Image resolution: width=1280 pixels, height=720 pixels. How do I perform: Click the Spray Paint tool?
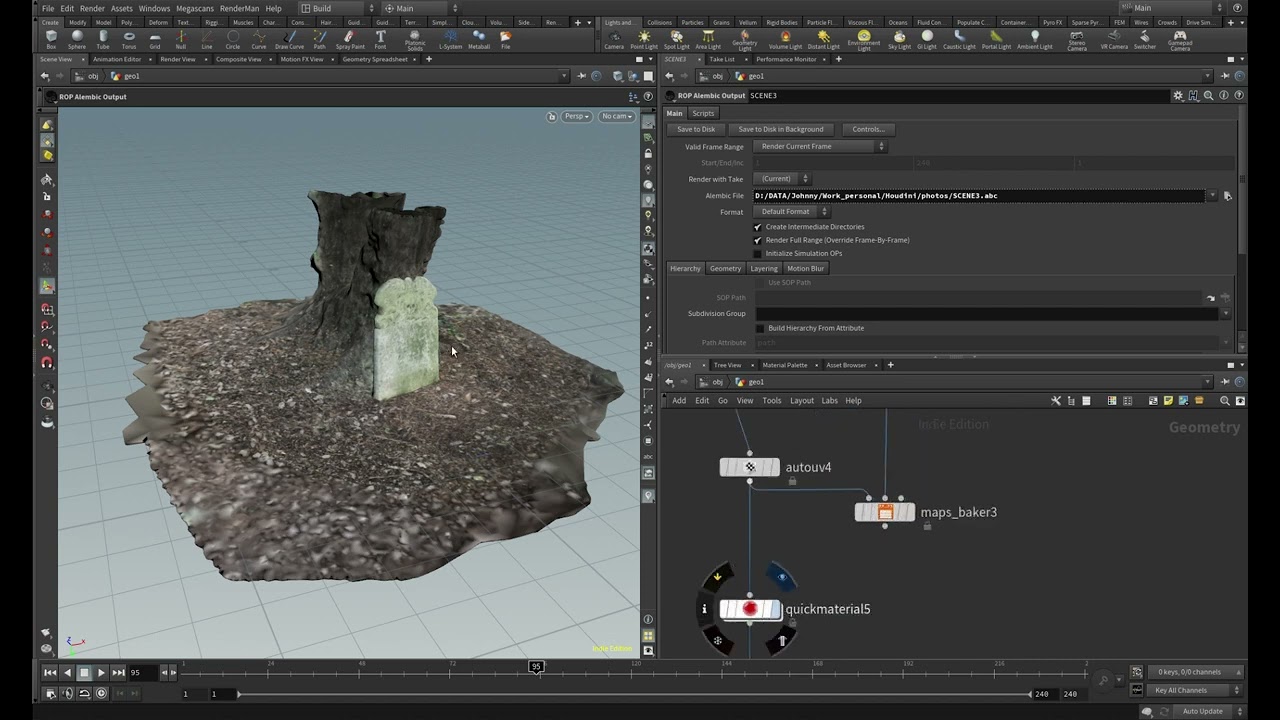coord(350,39)
